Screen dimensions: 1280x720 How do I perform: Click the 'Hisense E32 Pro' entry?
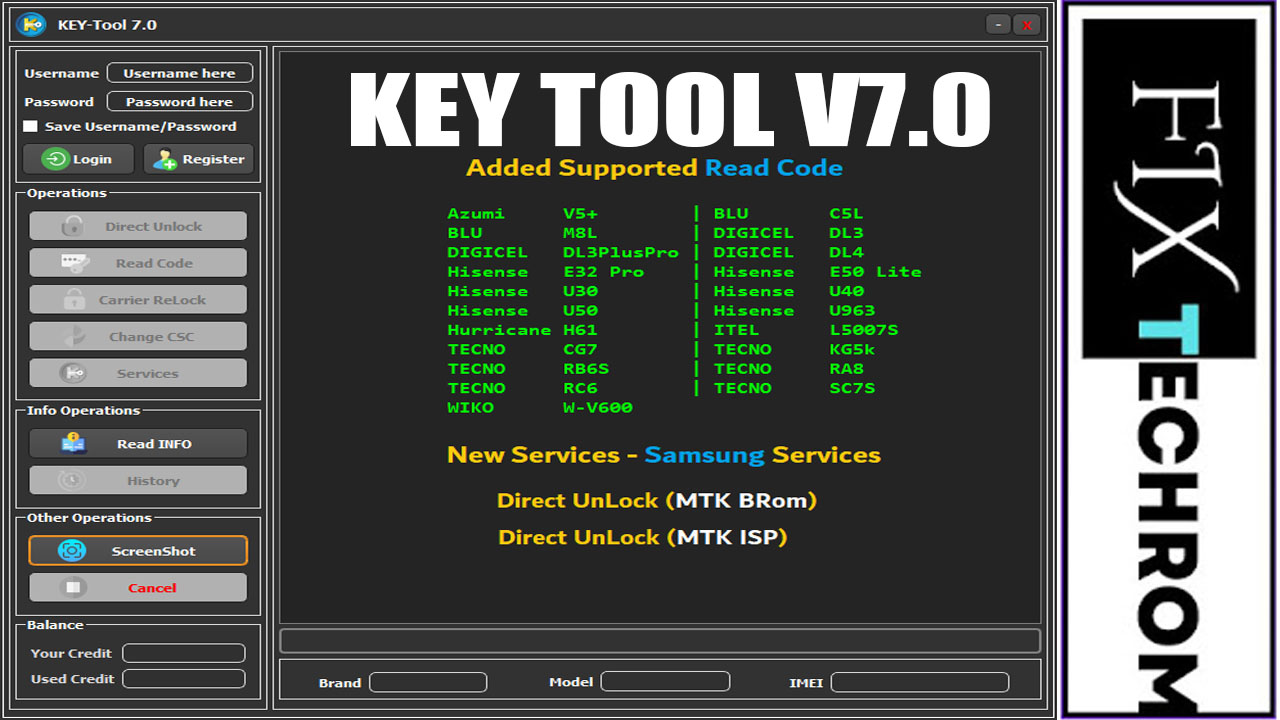click(546, 272)
